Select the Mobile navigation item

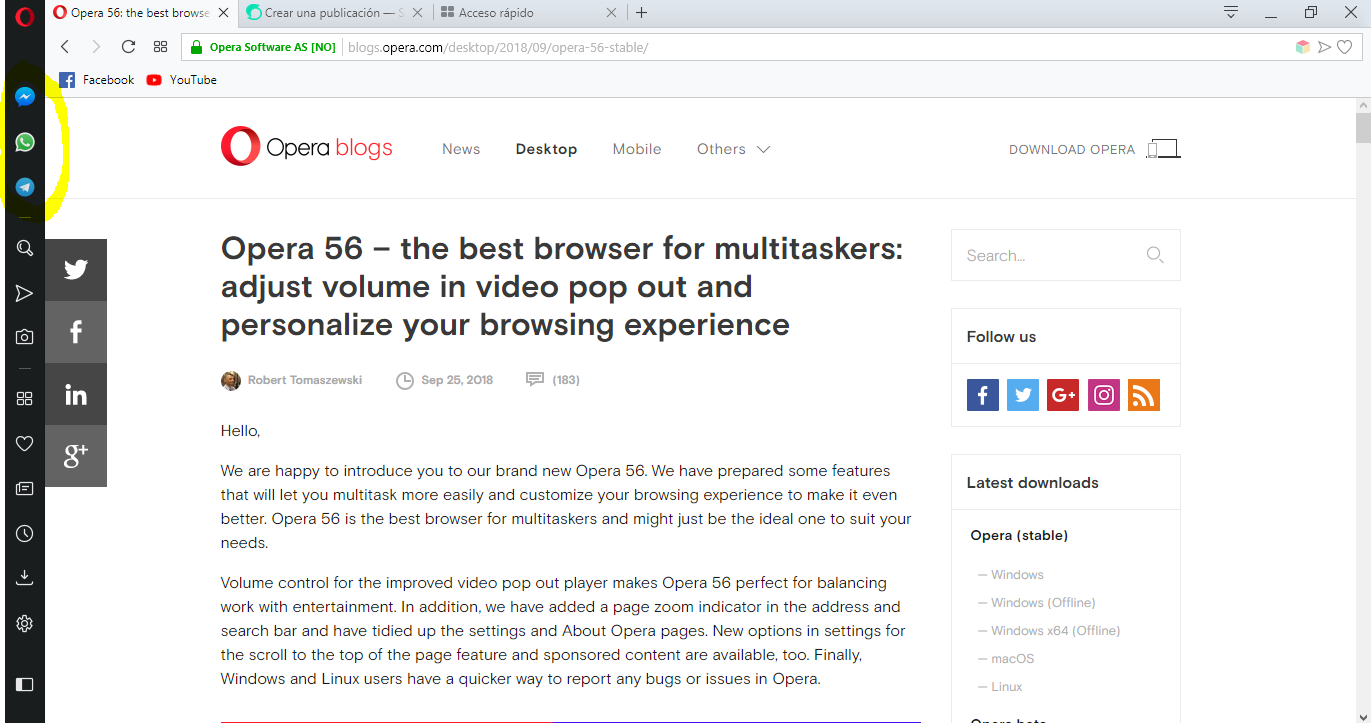[637, 149]
